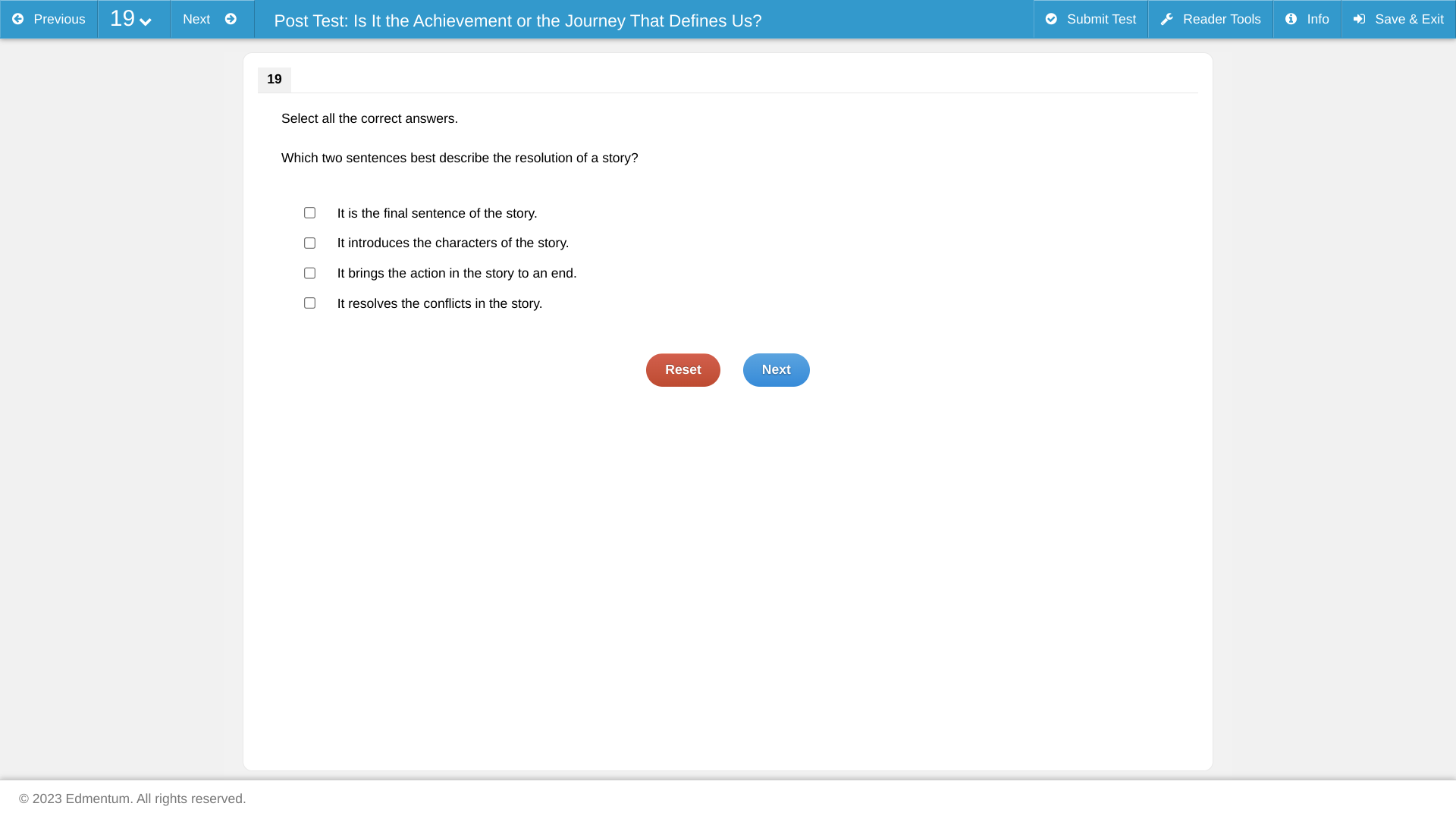Click the Submit Test toolbar item

(1090, 19)
